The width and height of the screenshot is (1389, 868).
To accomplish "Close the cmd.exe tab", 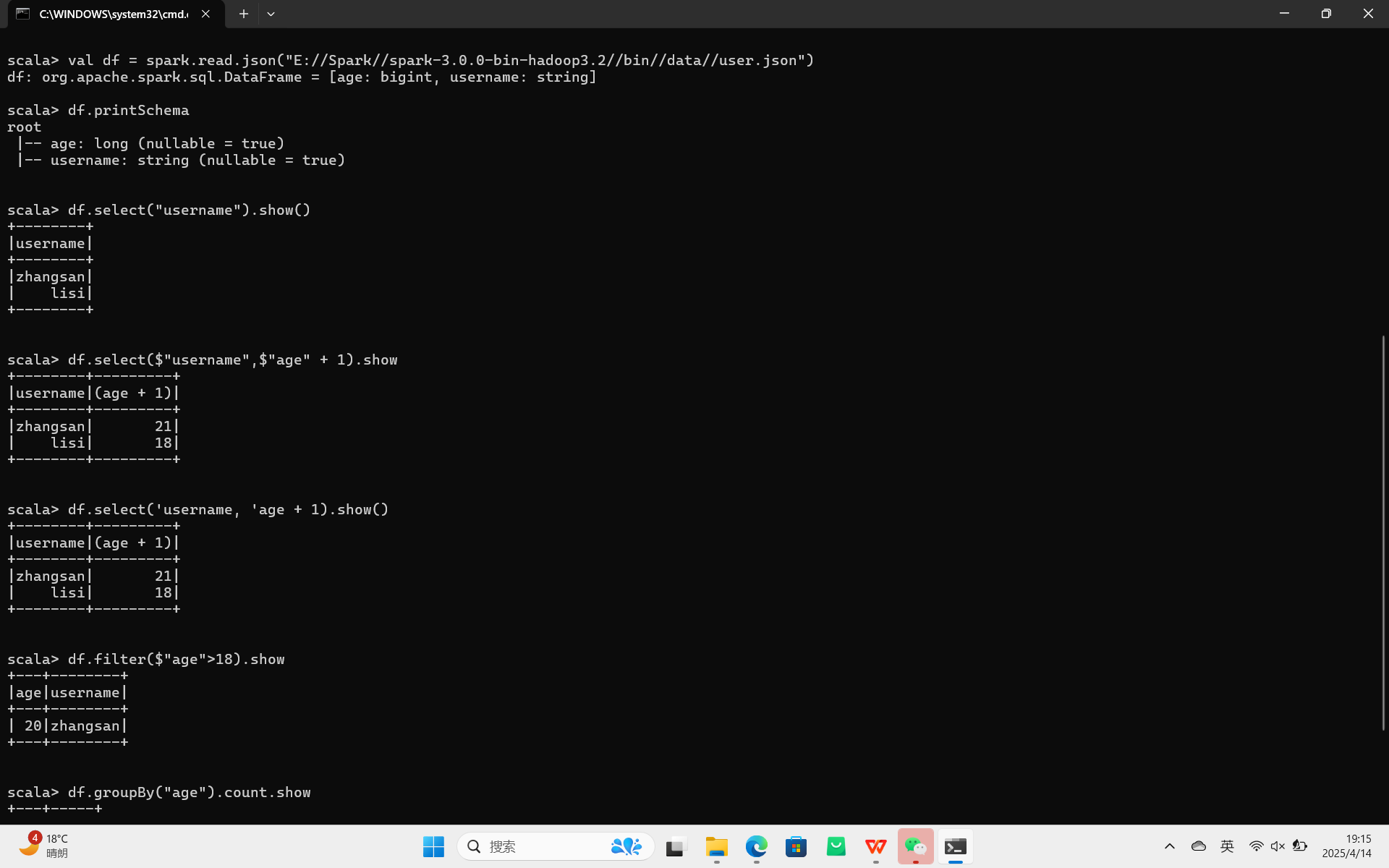I will tap(206, 14).
